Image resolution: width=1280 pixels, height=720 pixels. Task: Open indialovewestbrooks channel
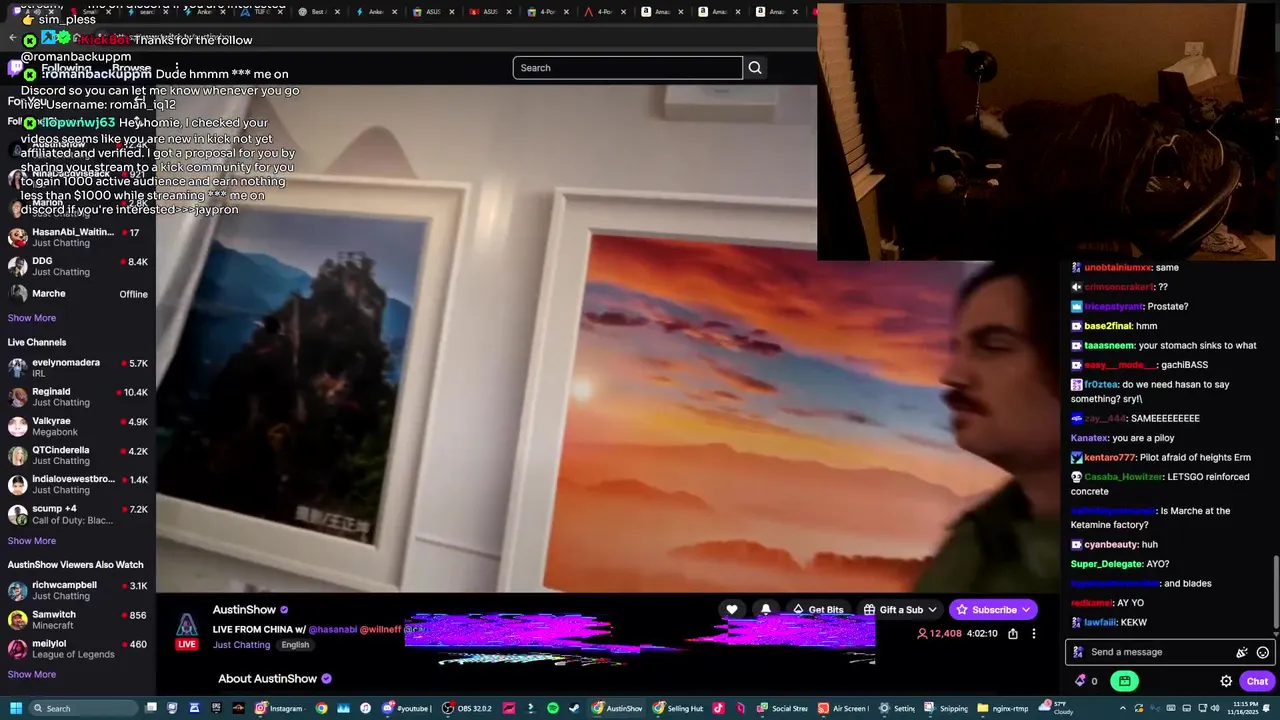click(78, 484)
